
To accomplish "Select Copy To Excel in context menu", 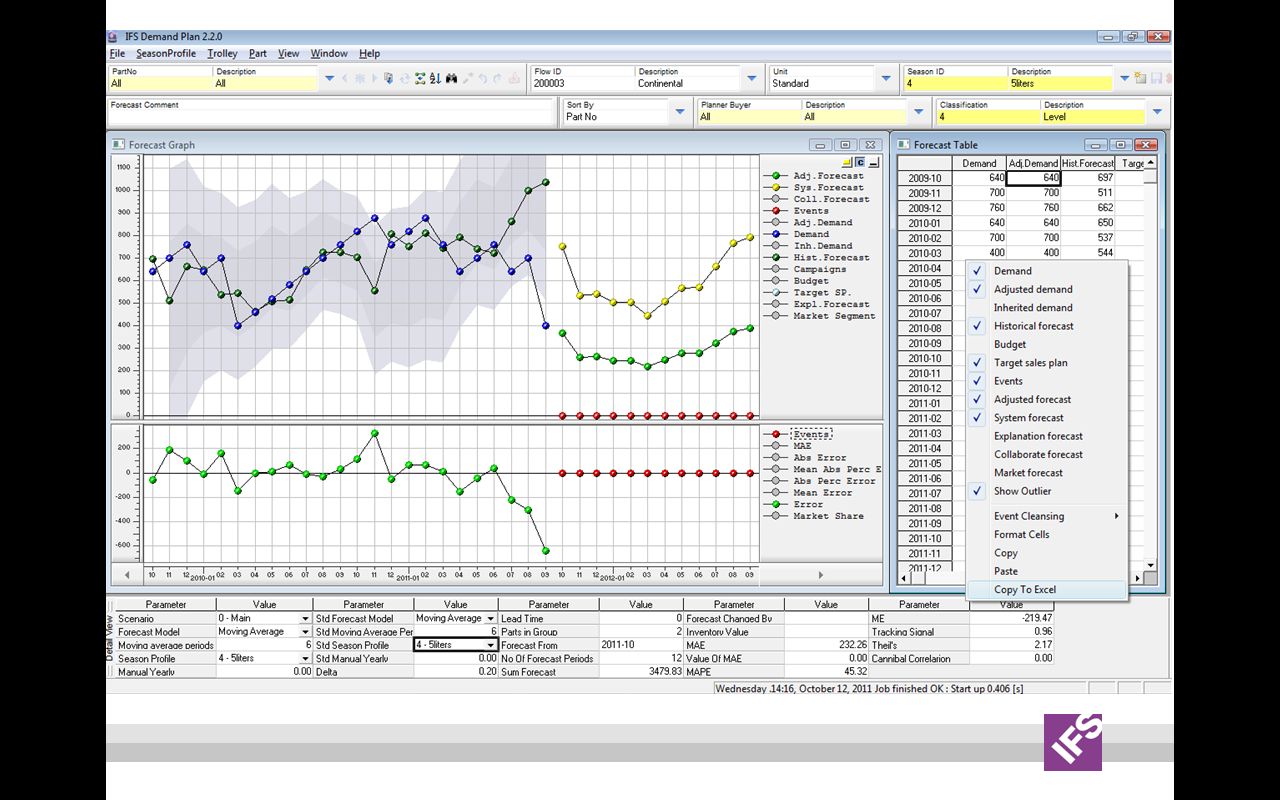I will coord(1046,590).
